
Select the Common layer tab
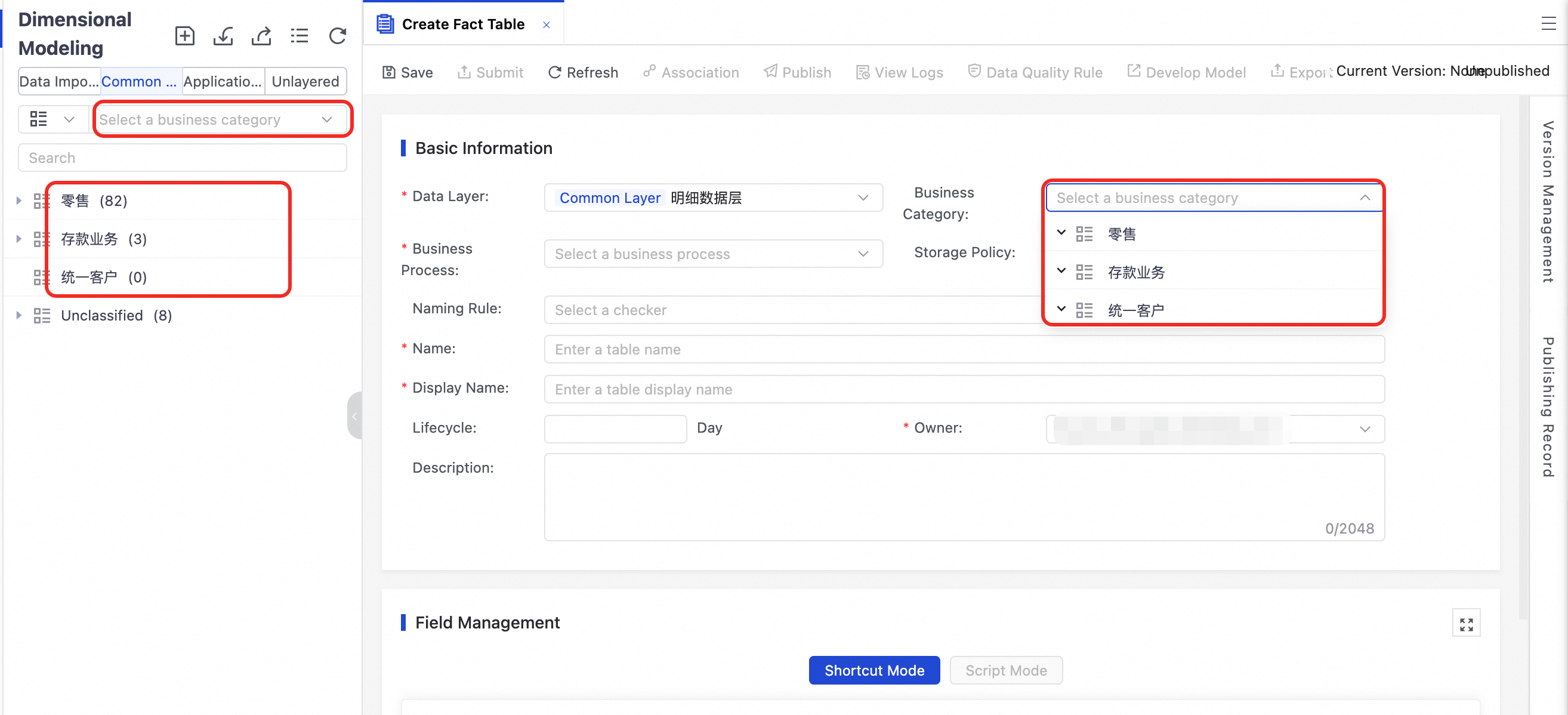[x=140, y=82]
